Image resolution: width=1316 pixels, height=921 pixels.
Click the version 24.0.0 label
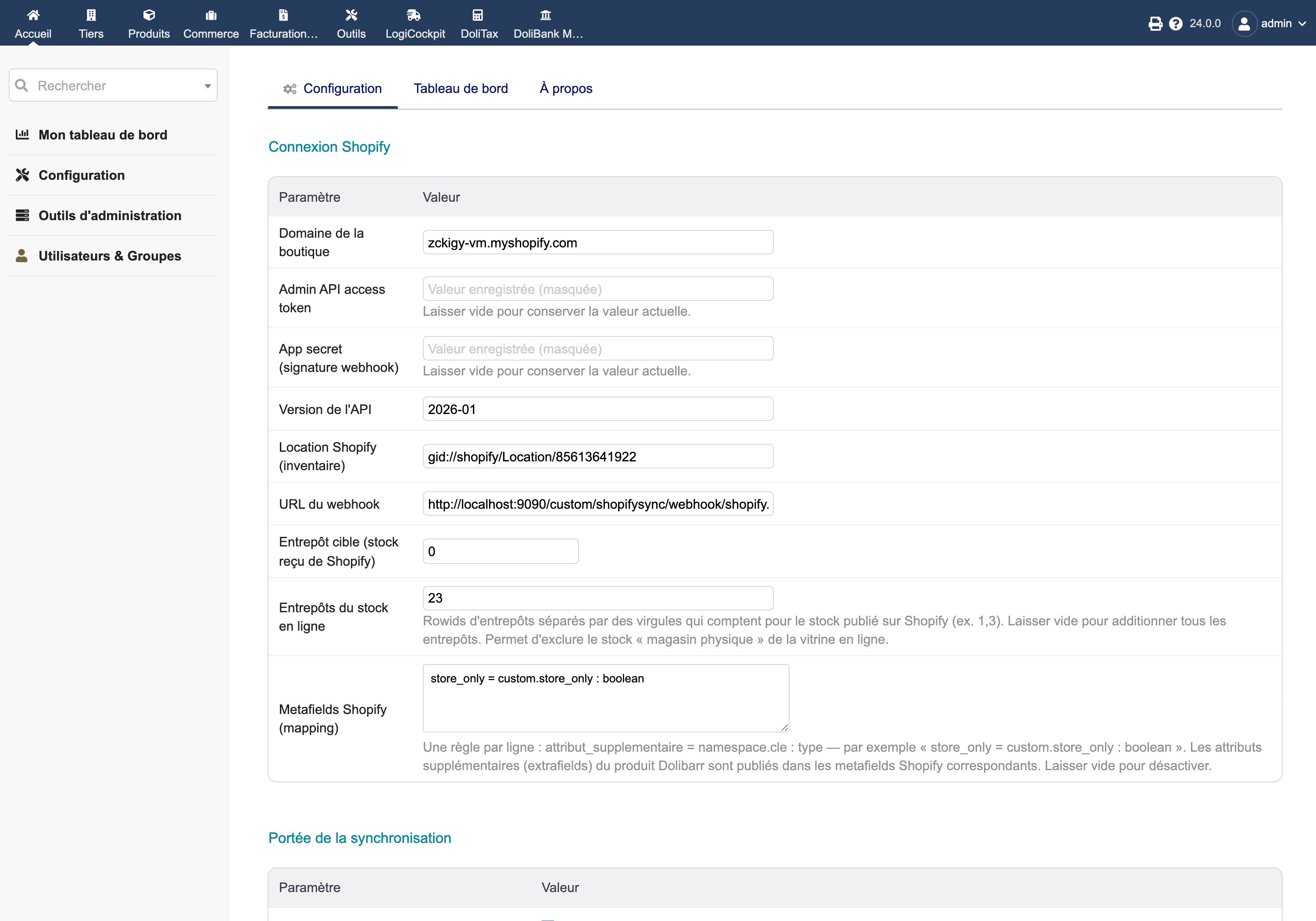[1205, 24]
